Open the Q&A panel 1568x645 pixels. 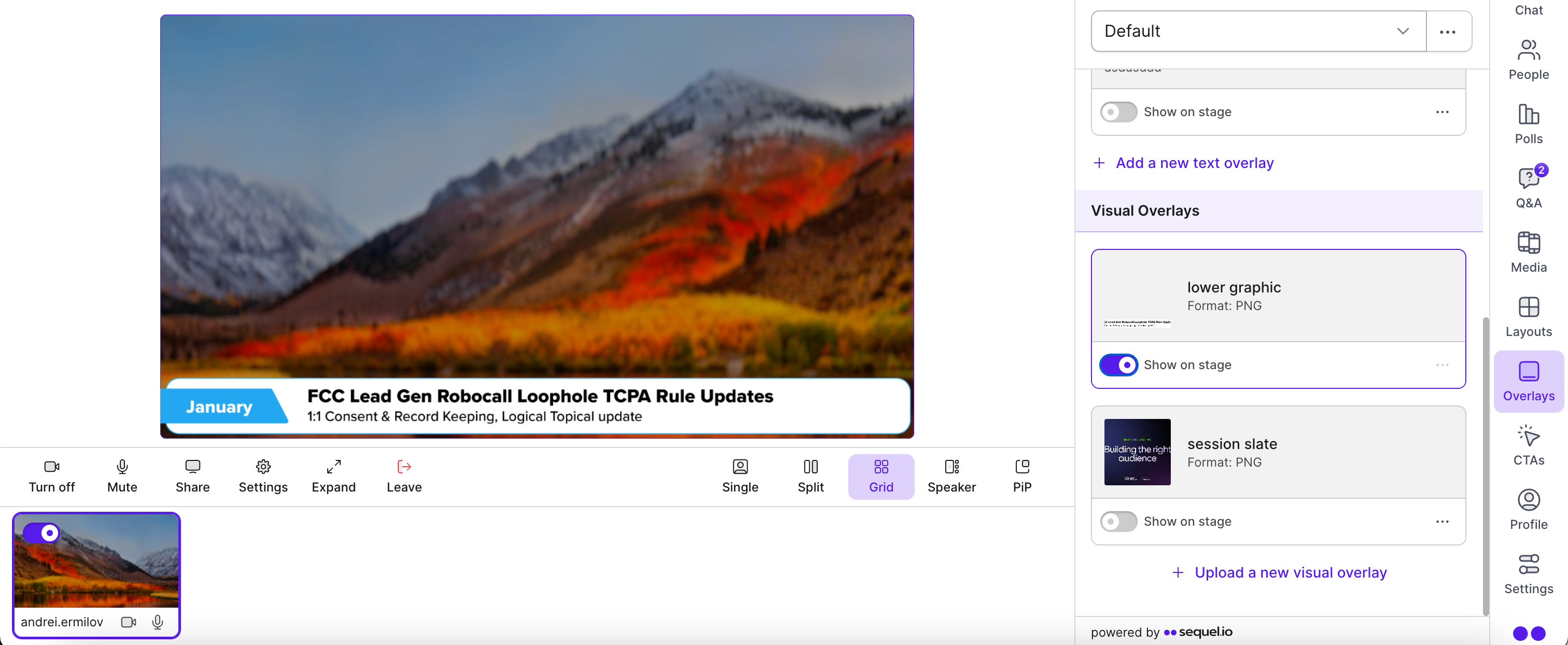point(1529,189)
